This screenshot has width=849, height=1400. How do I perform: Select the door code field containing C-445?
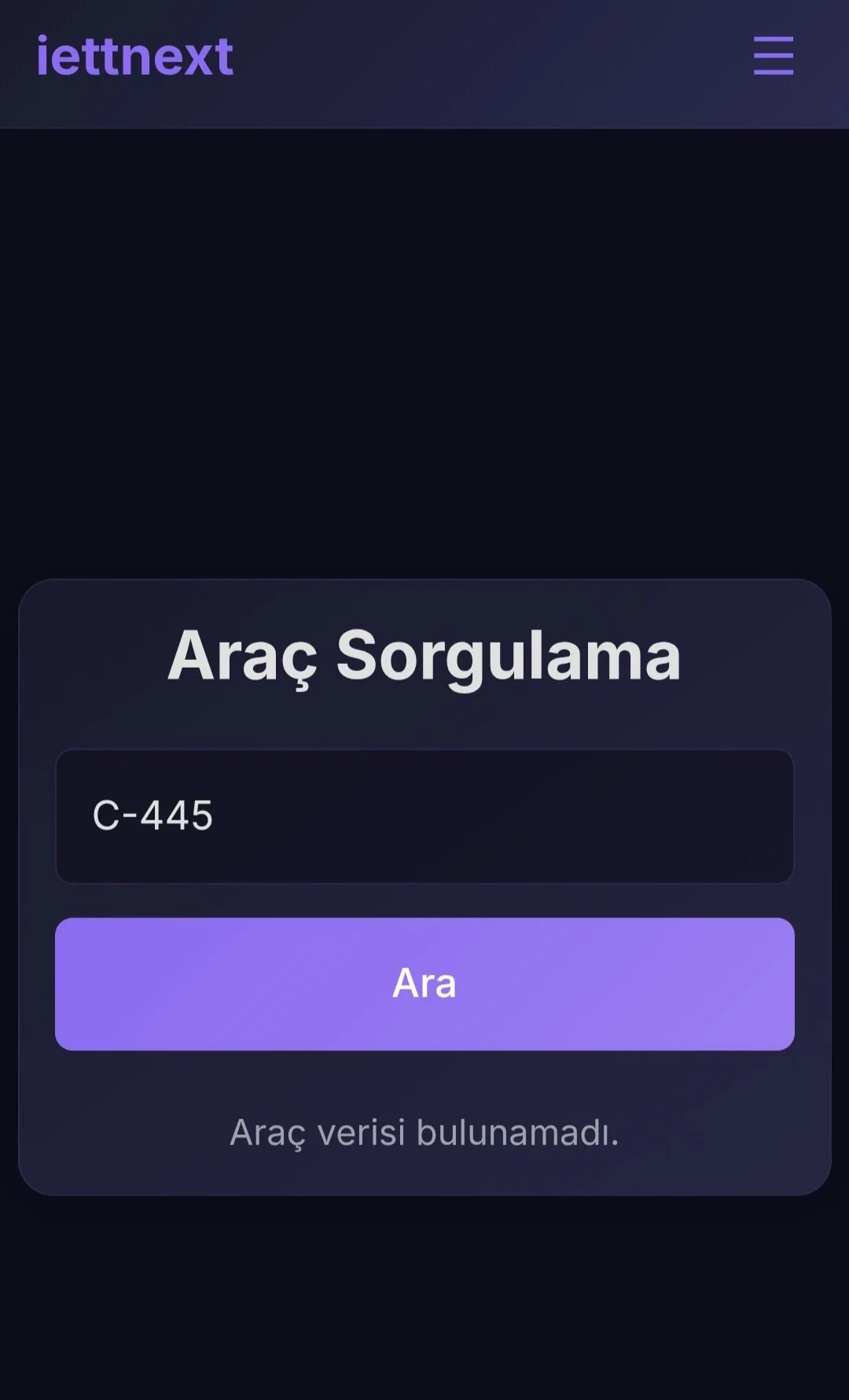(x=424, y=816)
